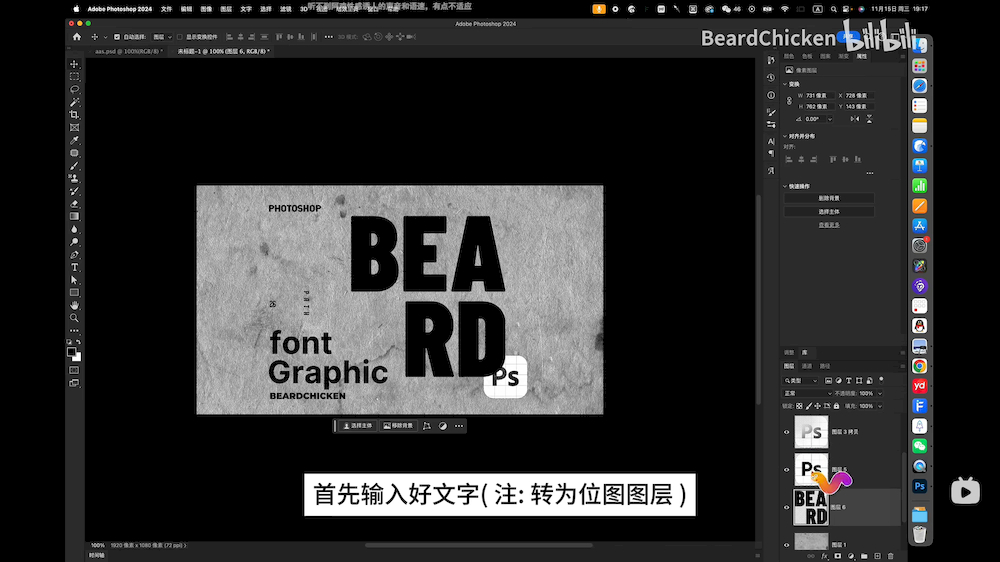
Task: Open the opacity dropdown arrow
Action: pyautogui.click(x=879, y=394)
